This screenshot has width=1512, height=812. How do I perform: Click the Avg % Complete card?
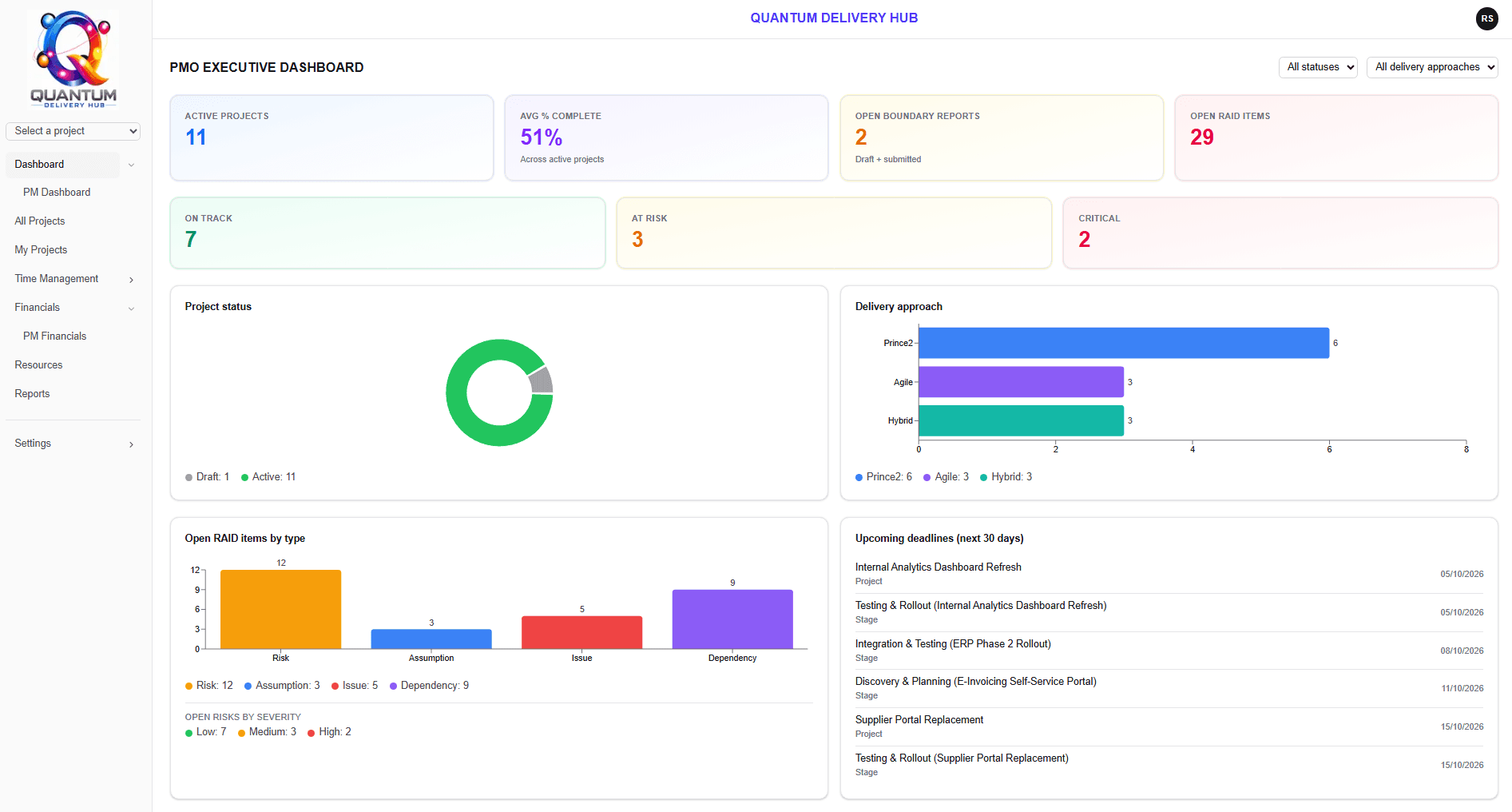(x=666, y=138)
